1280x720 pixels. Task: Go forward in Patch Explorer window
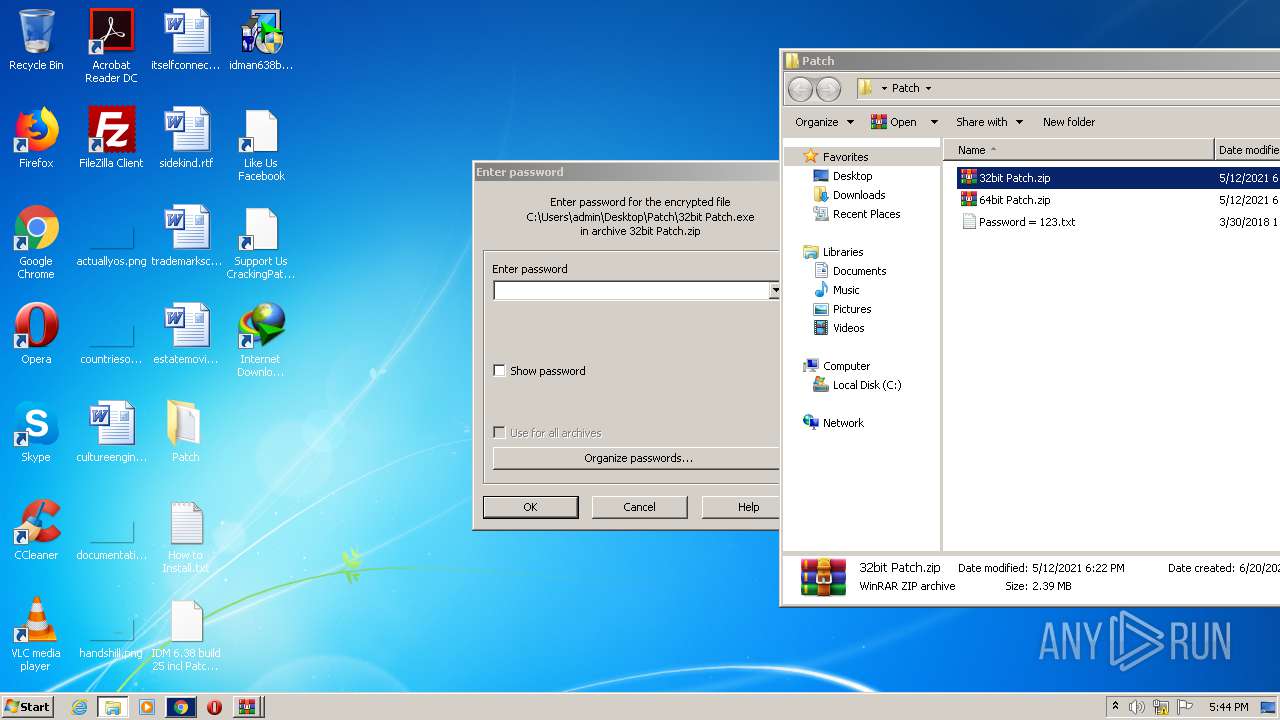pos(828,89)
